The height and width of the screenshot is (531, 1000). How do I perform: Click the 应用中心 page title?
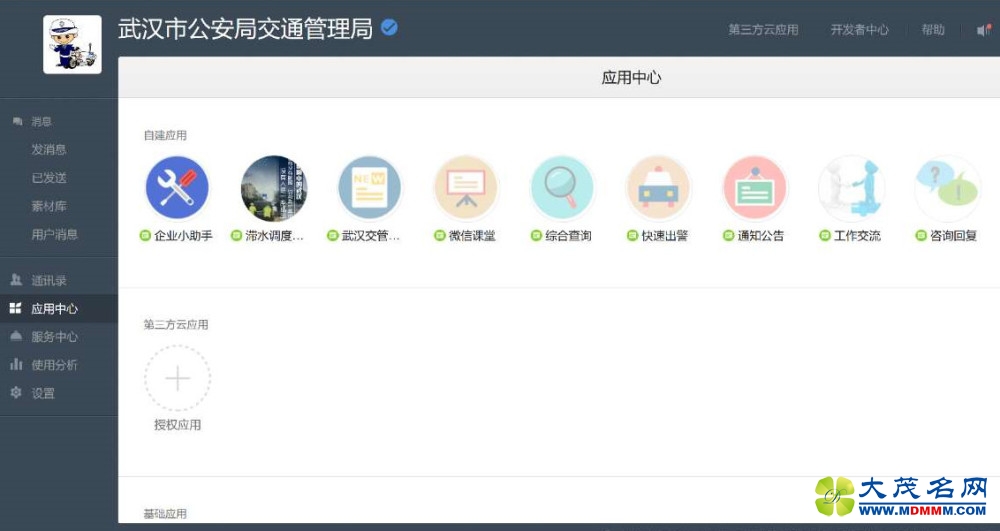(x=631, y=78)
